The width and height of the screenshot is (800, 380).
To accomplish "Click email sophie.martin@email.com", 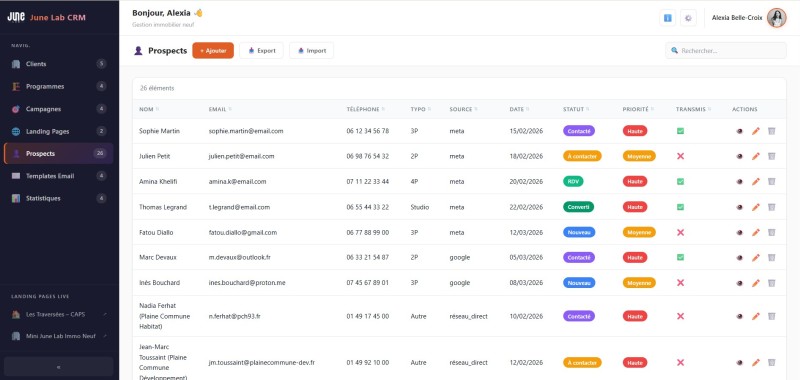I will tap(246, 131).
